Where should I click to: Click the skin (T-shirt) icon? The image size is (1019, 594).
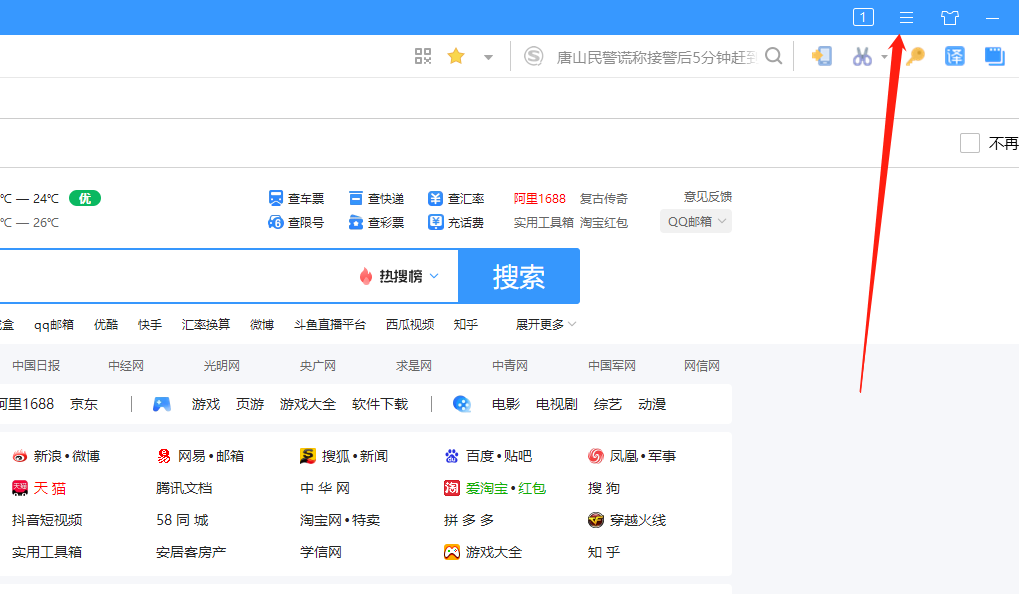[x=949, y=17]
